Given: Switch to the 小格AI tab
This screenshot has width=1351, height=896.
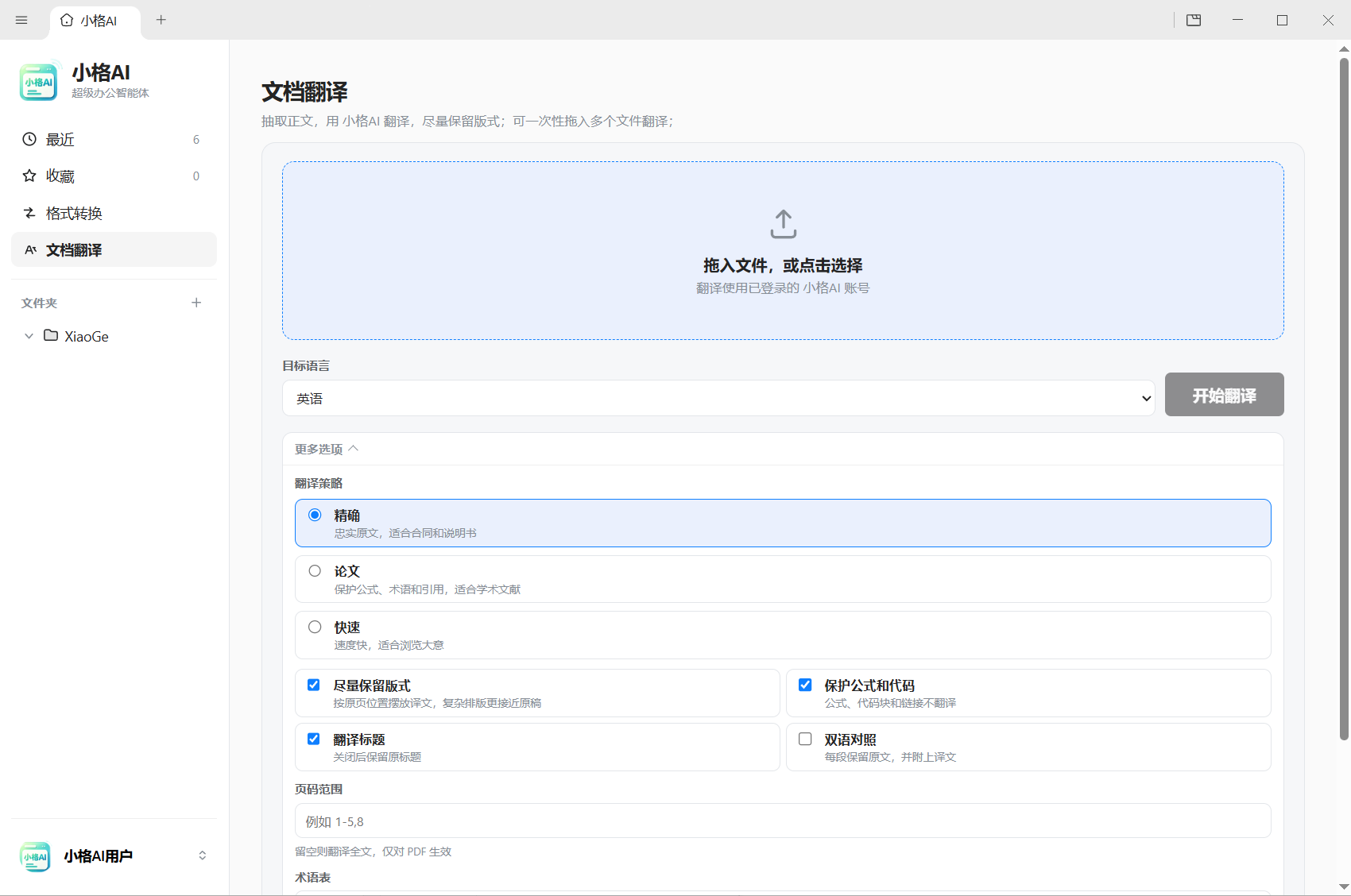Looking at the screenshot, I should point(95,21).
